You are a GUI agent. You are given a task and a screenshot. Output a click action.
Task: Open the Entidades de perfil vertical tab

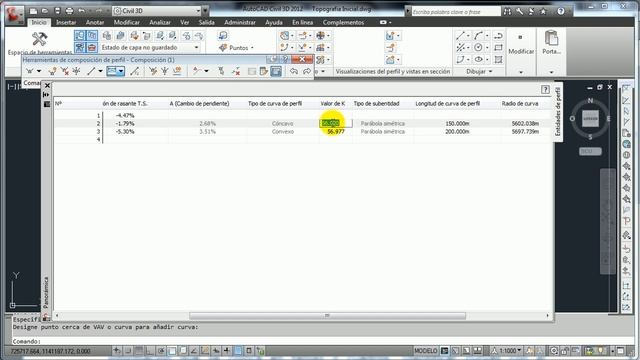[x=558, y=111]
